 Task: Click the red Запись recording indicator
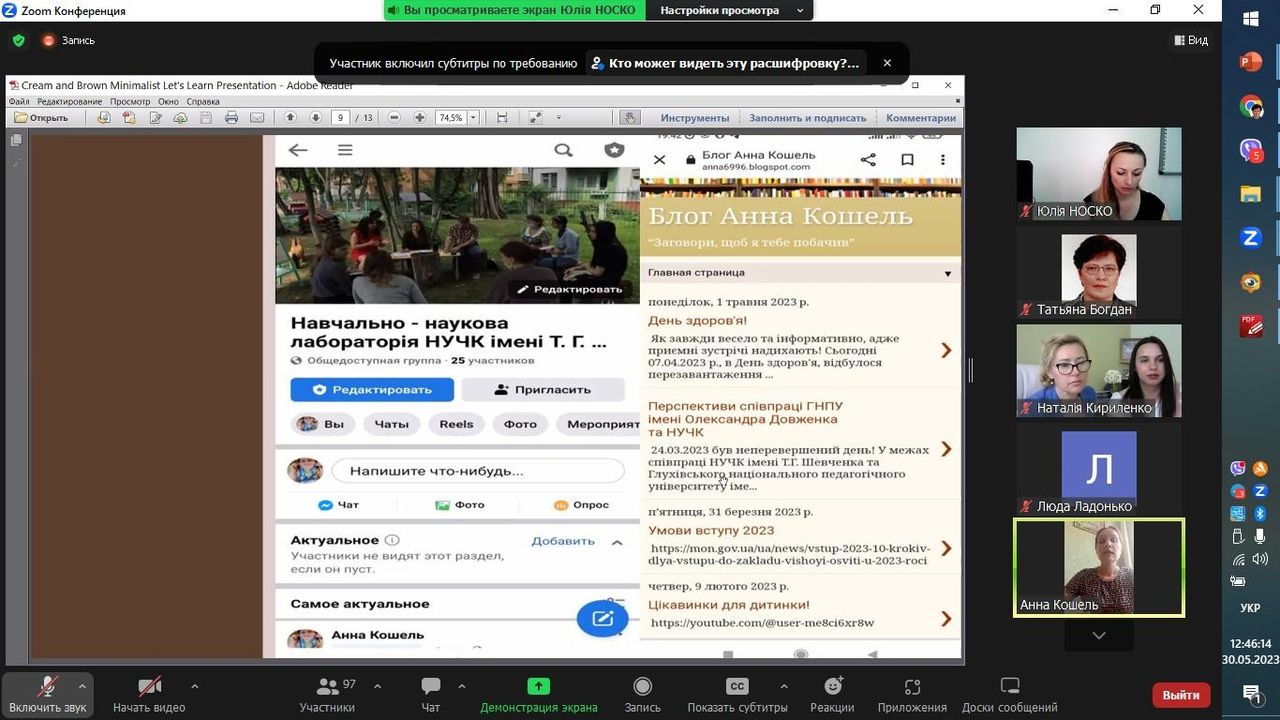point(69,41)
